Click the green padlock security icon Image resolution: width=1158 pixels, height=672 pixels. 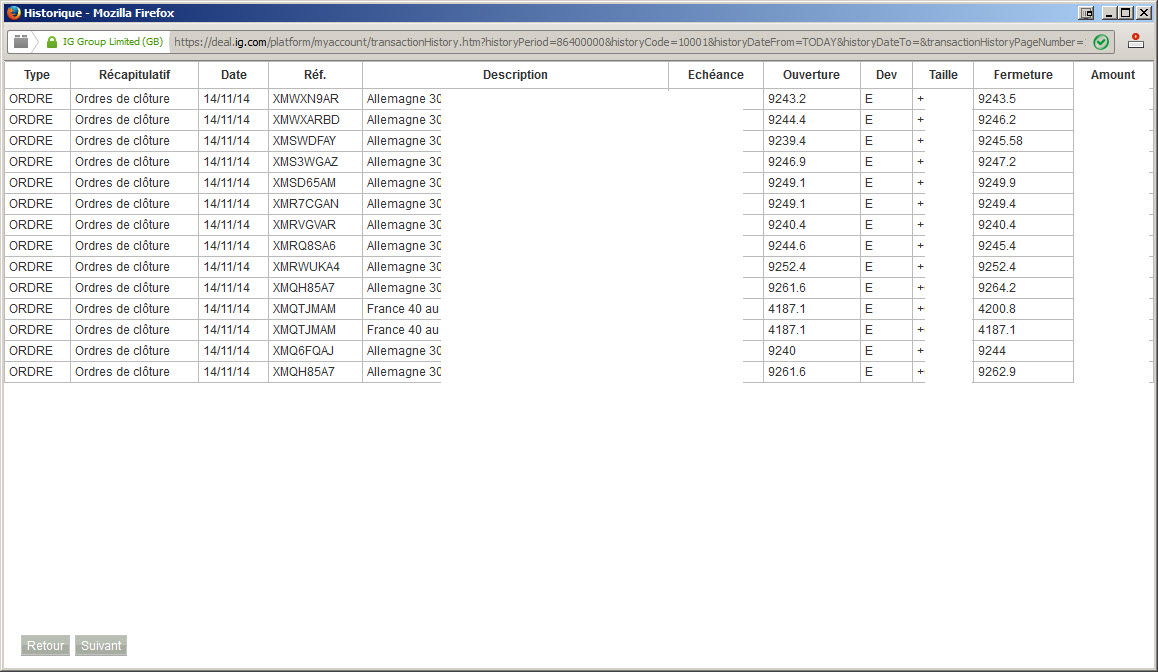pyautogui.click(x=52, y=42)
